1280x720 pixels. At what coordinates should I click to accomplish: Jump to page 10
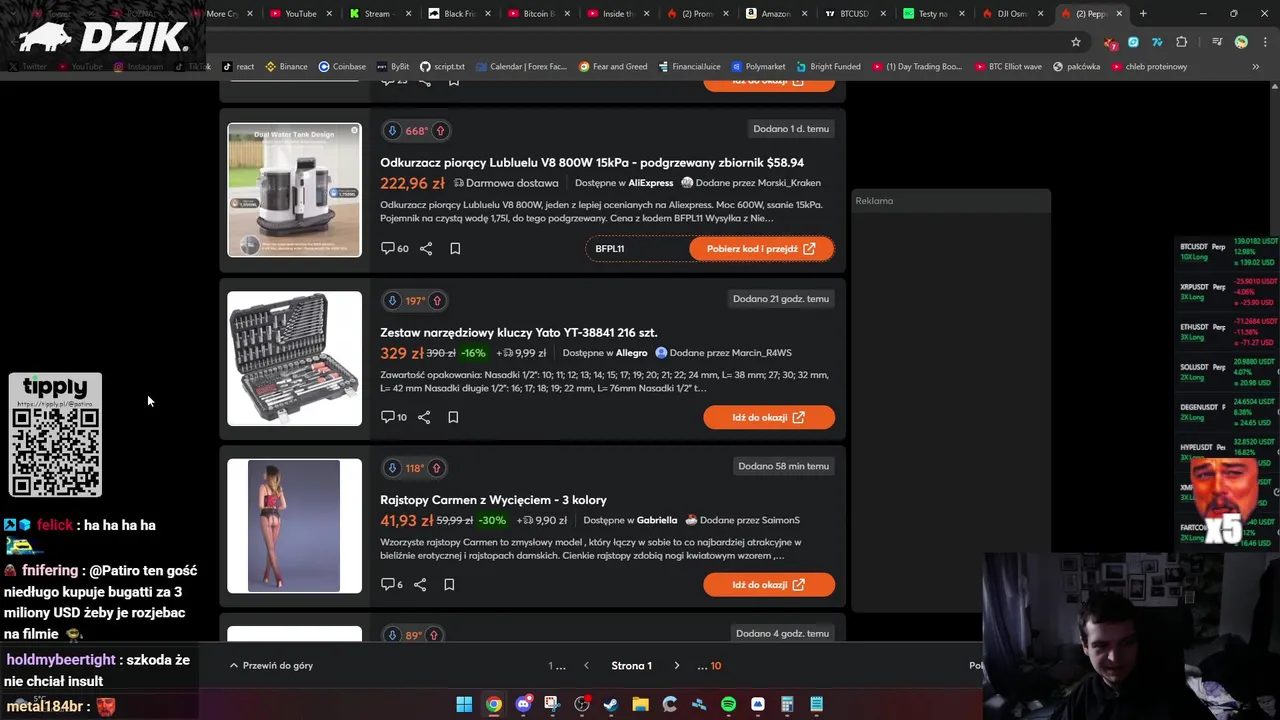pos(715,665)
